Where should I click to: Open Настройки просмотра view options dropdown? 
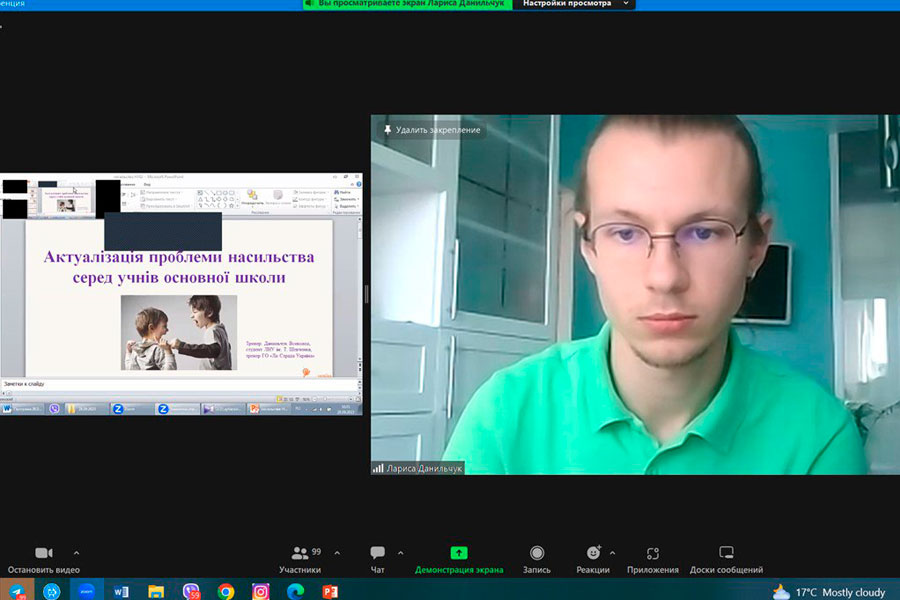[x=574, y=4]
